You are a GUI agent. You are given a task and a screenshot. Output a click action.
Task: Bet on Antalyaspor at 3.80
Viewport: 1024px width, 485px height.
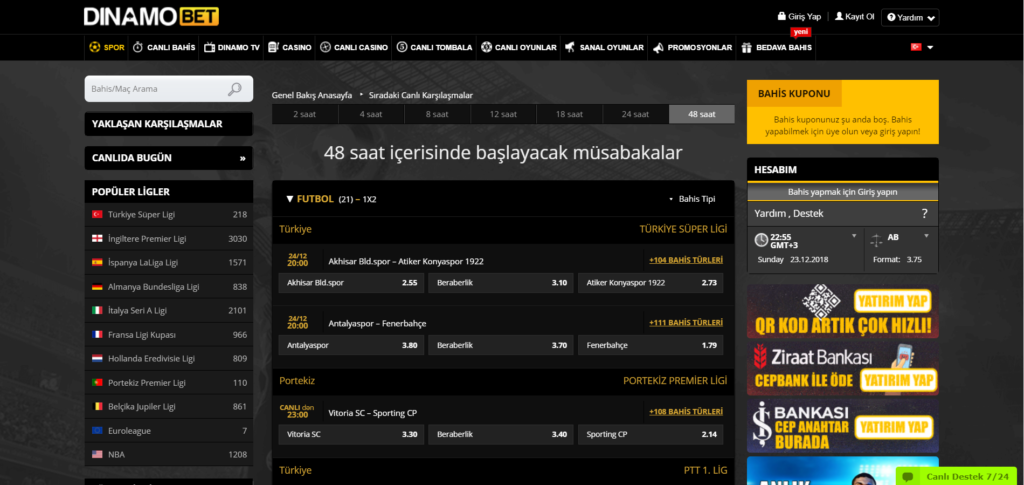point(351,345)
